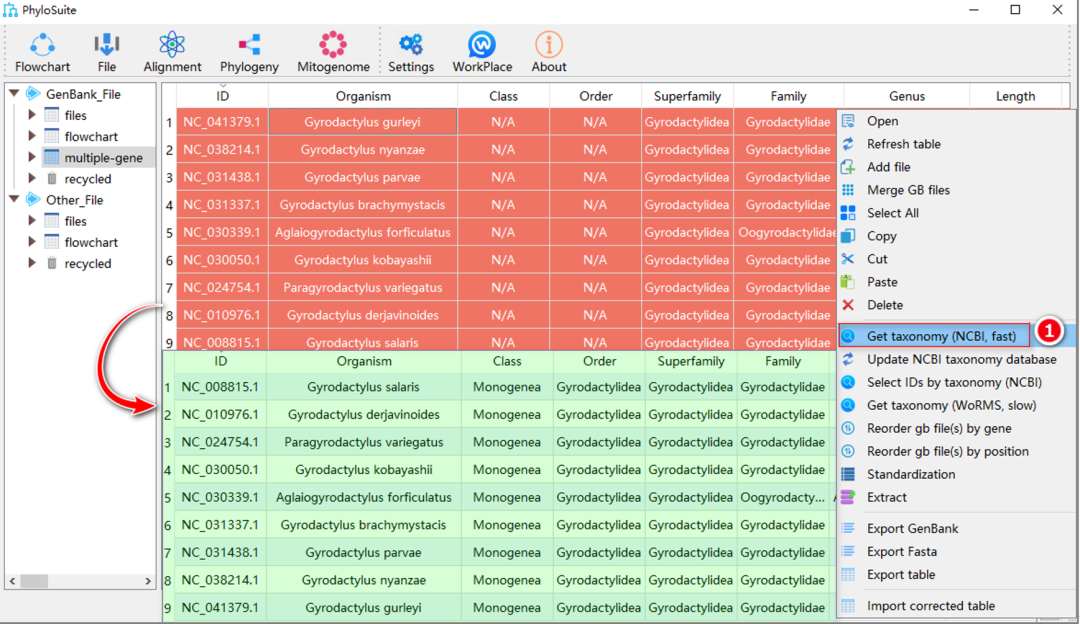Click the Paste clipboard icon
The image size is (1080, 624).
click(849, 282)
